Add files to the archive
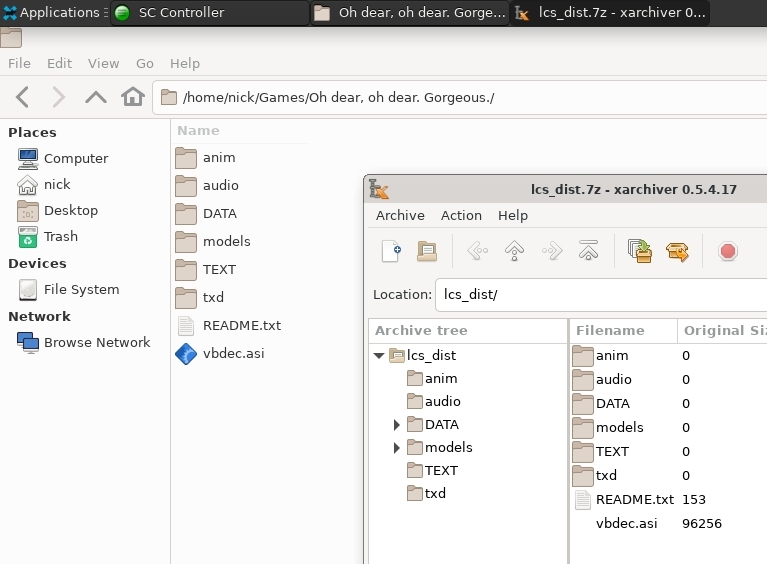The image size is (767, 564). point(640,251)
